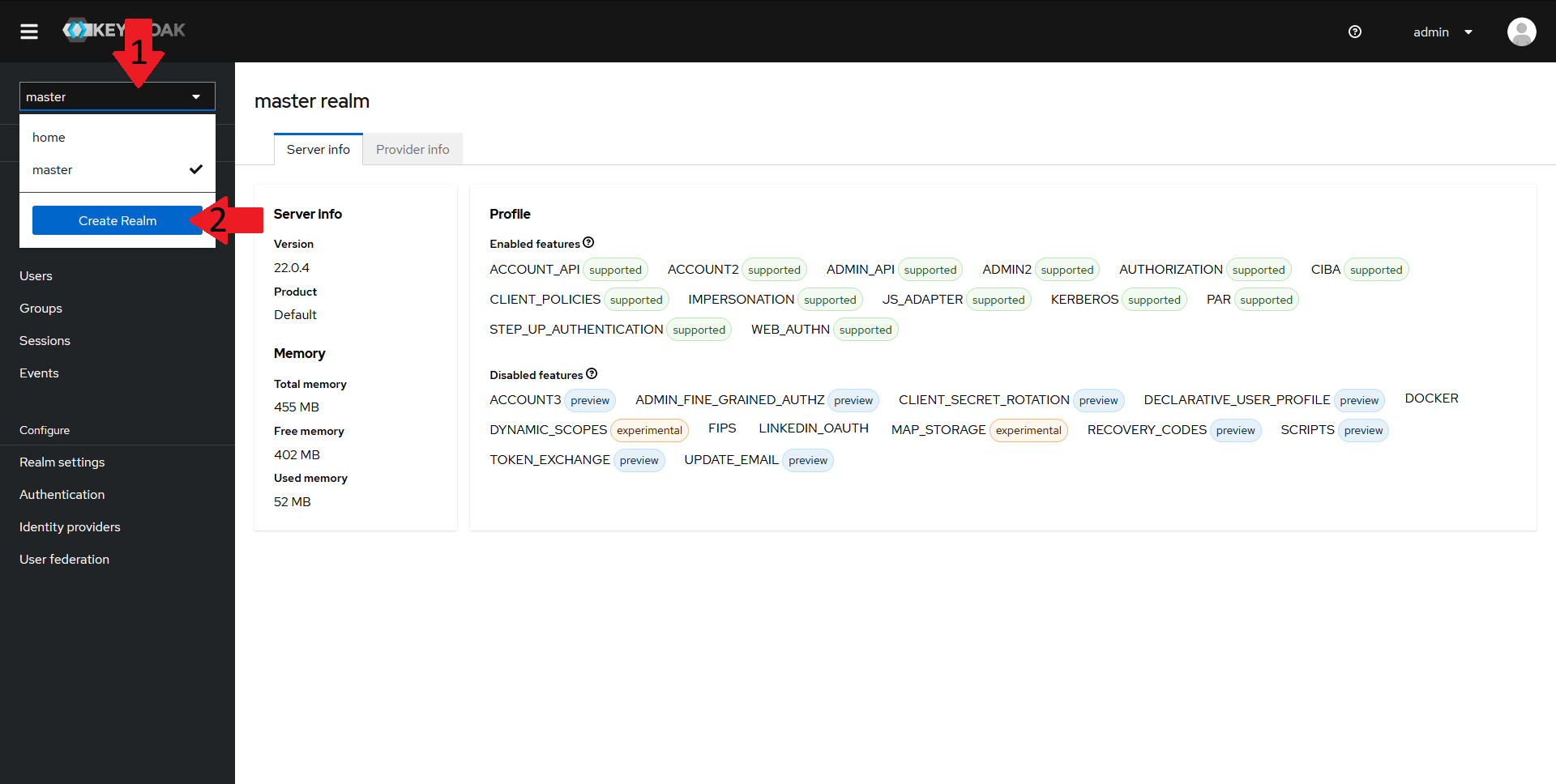
Task: Open the admin user dropdown
Action: [x=1443, y=32]
